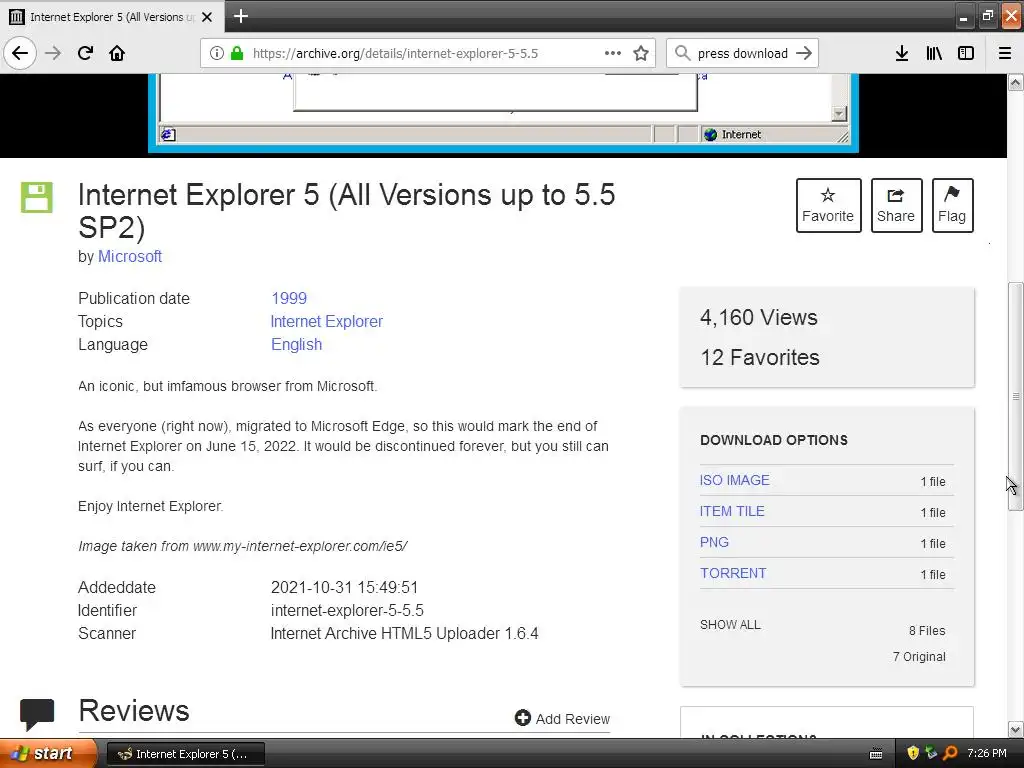1024x768 pixels.
Task: Click the Favorite star button
Action: point(828,205)
